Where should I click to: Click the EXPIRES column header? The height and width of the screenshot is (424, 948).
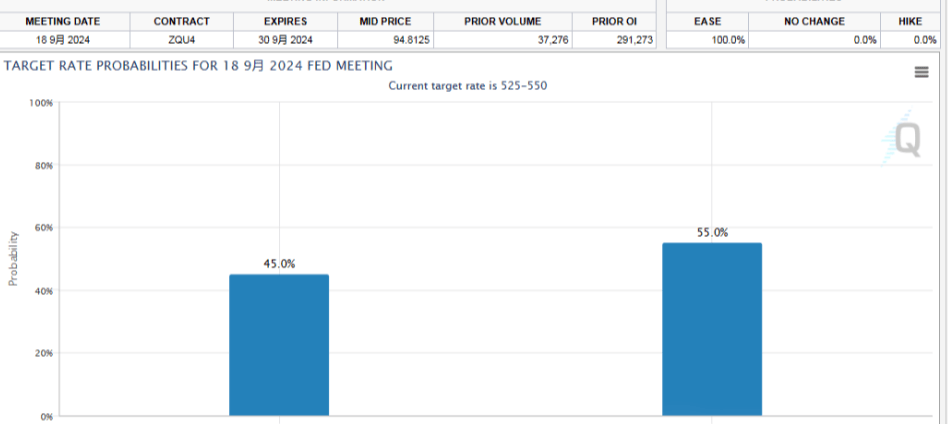click(285, 21)
